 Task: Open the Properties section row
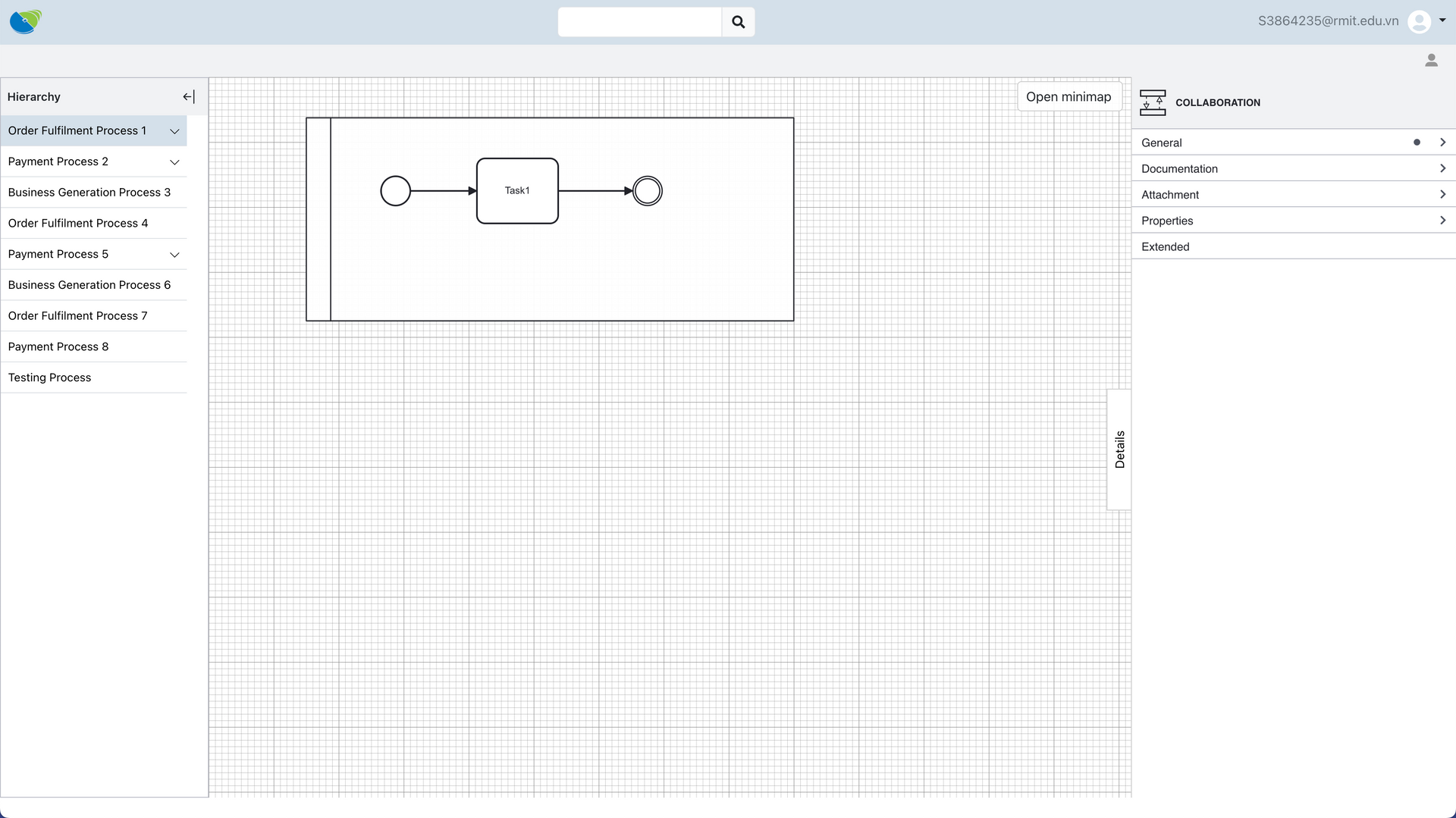coord(1294,221)
